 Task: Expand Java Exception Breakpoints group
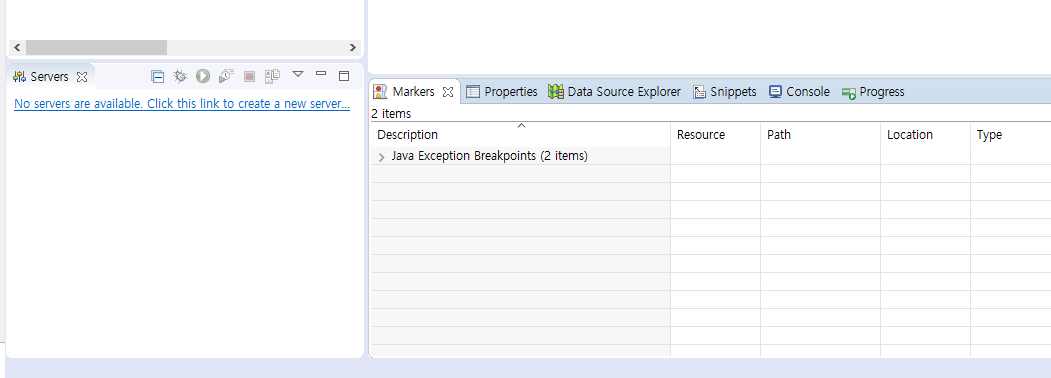(382, 157)
